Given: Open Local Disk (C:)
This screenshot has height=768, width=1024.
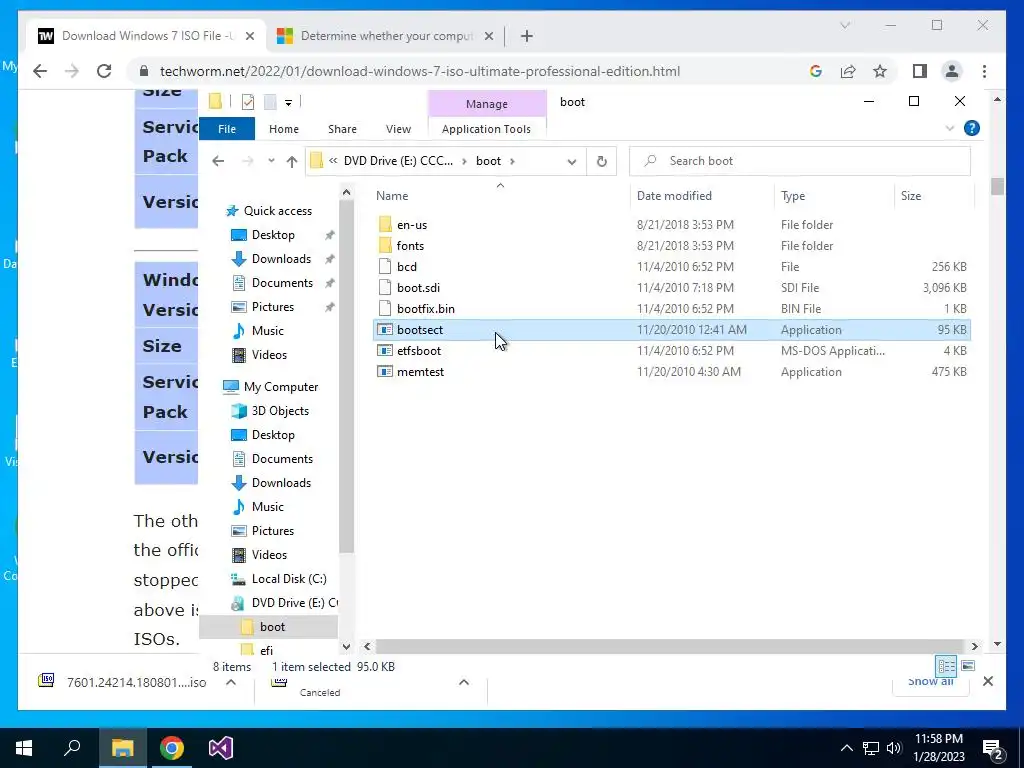Looking at the screenshot, I should coord(289,579).
